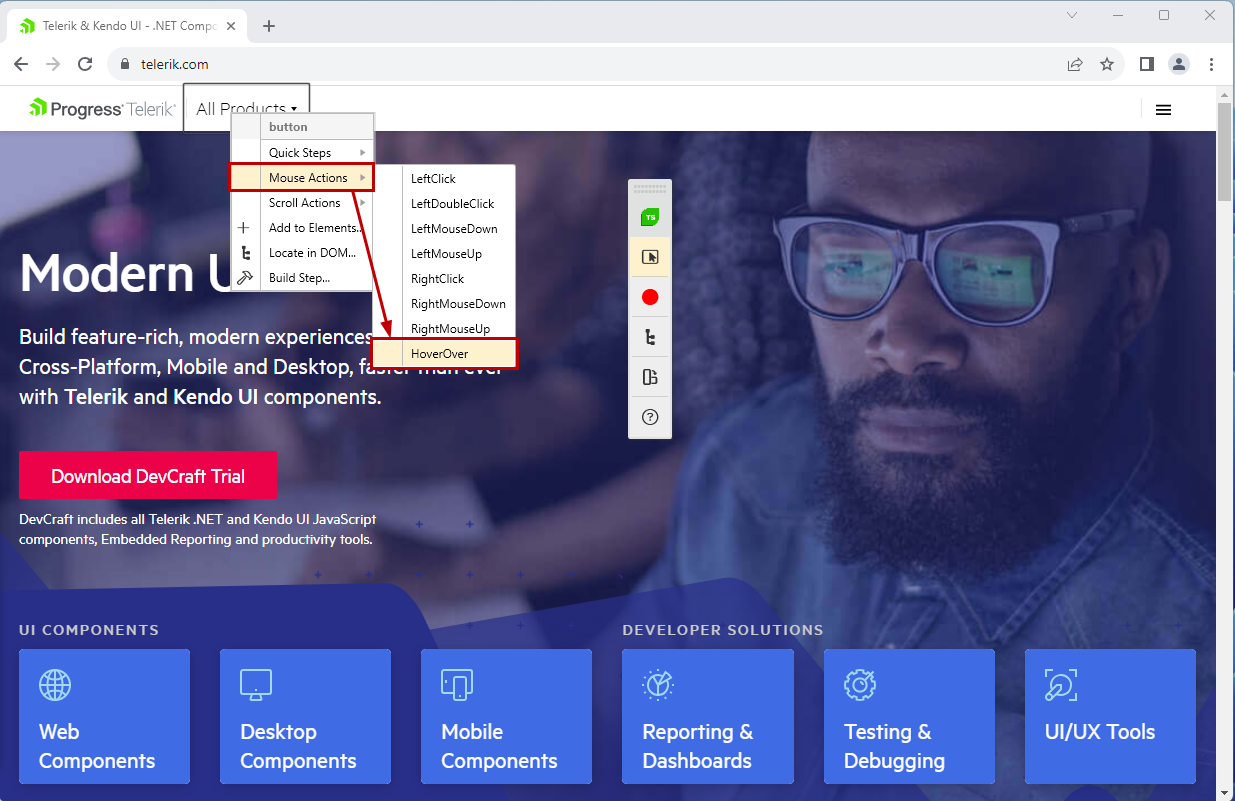Viewport: 1235px width, 801px height.
Task: Open the Web Components card
Action: (x=104, y=716)
